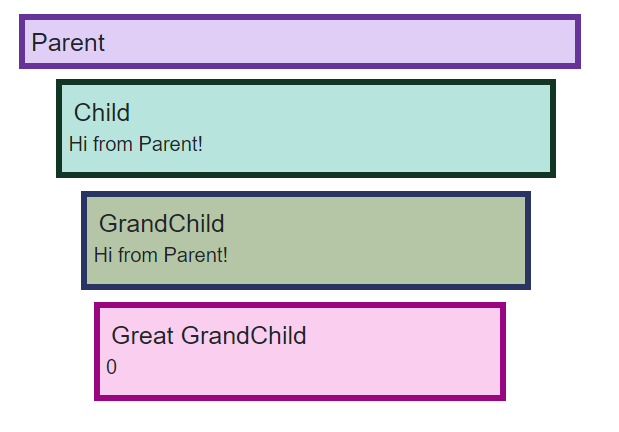This screenshot has width=619, height=432.
Task: Click the magenta top border of Great GrandChild box
Action: coord(300,306)
